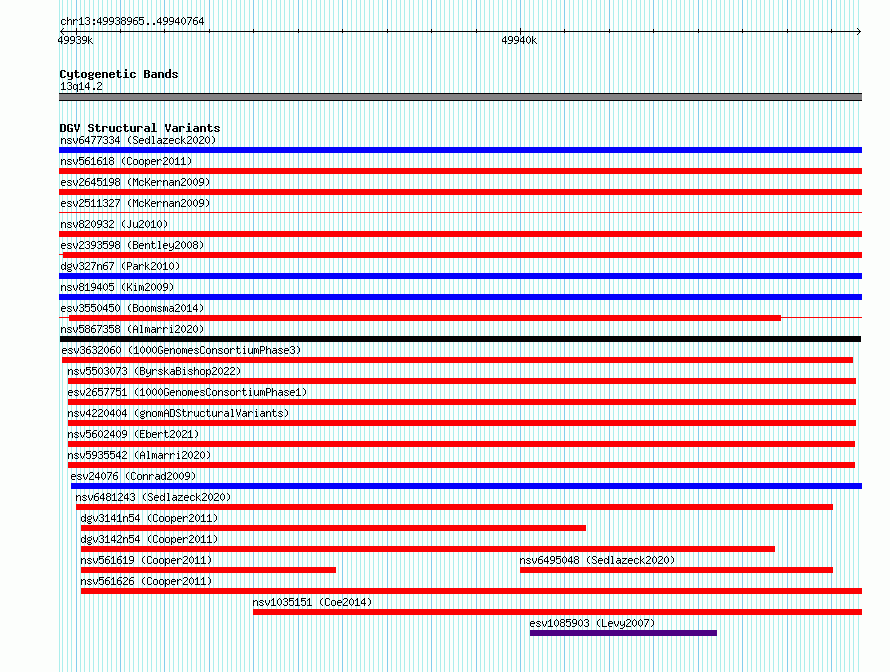This screenshot has width=890, height=672.
Task: Select the blue bar under dgv327n67
Action: (x=460, y=276)
